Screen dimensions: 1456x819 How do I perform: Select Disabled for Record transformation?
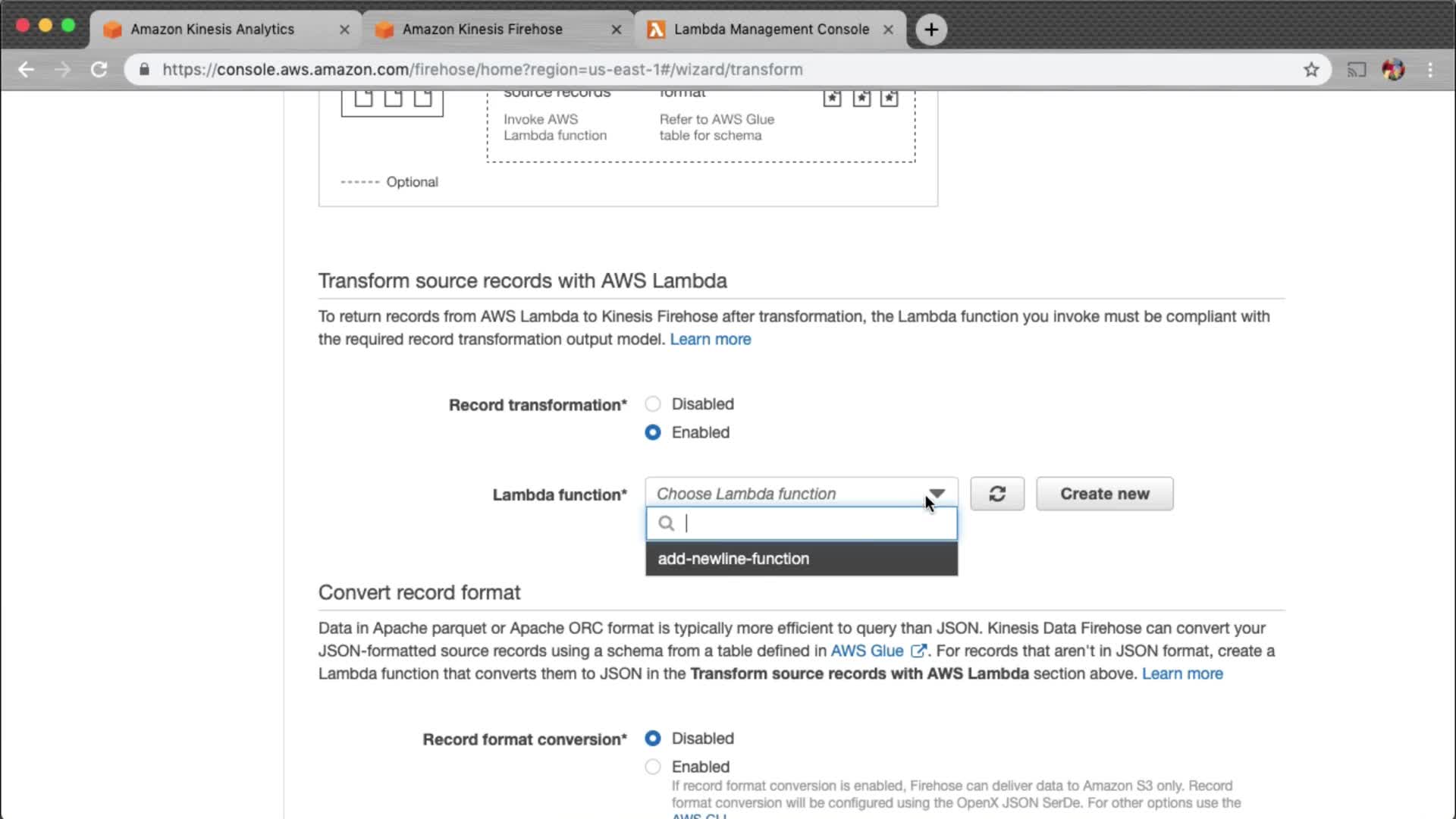click(x=652, y=404)
